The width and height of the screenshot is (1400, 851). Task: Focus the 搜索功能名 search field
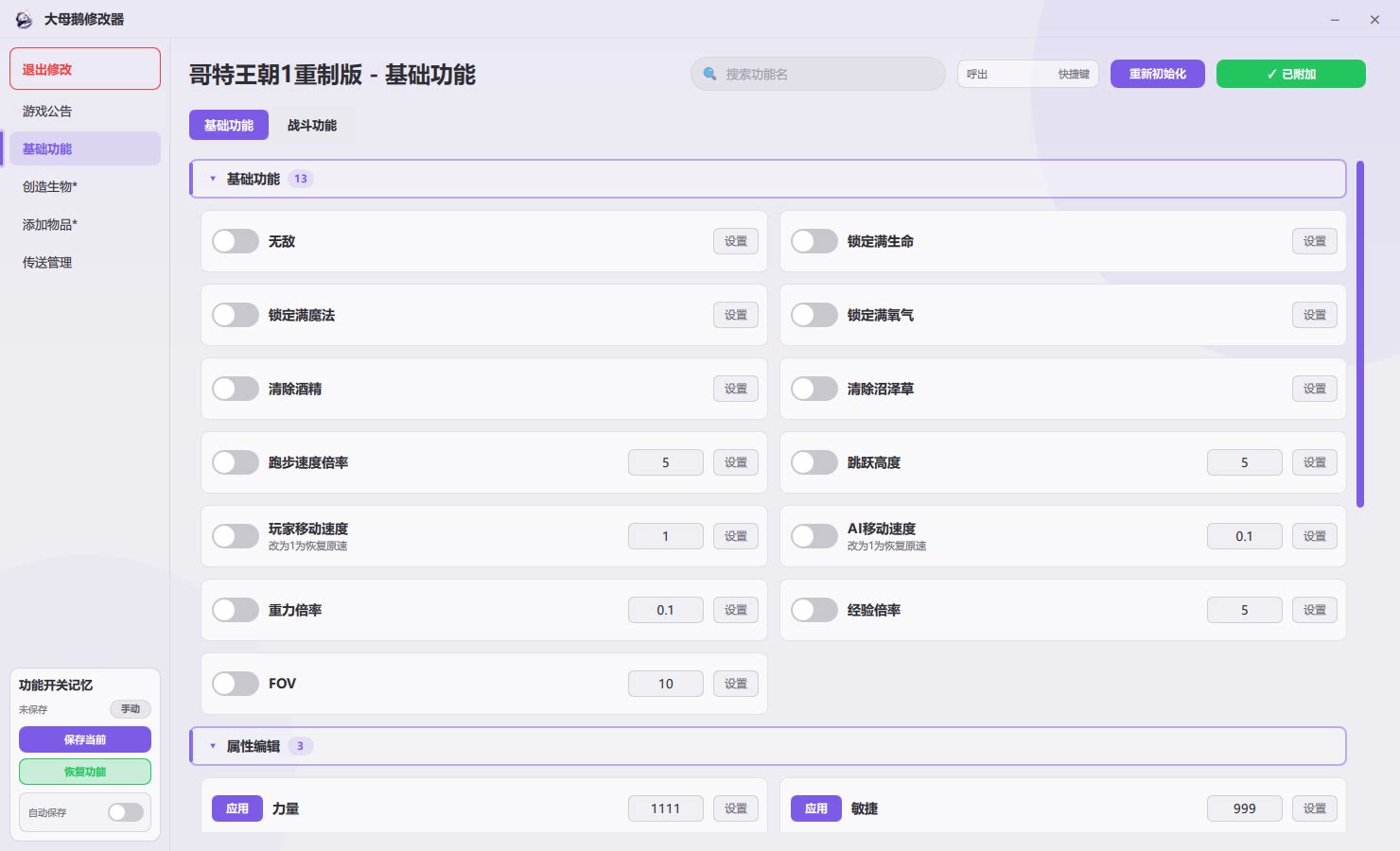pos(818,74)
